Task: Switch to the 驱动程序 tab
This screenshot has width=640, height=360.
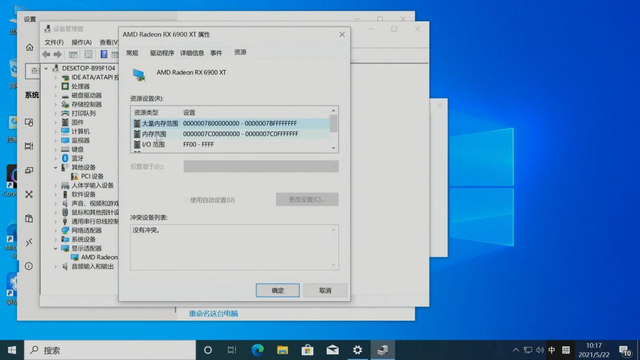Action: [x=162, y=53]
